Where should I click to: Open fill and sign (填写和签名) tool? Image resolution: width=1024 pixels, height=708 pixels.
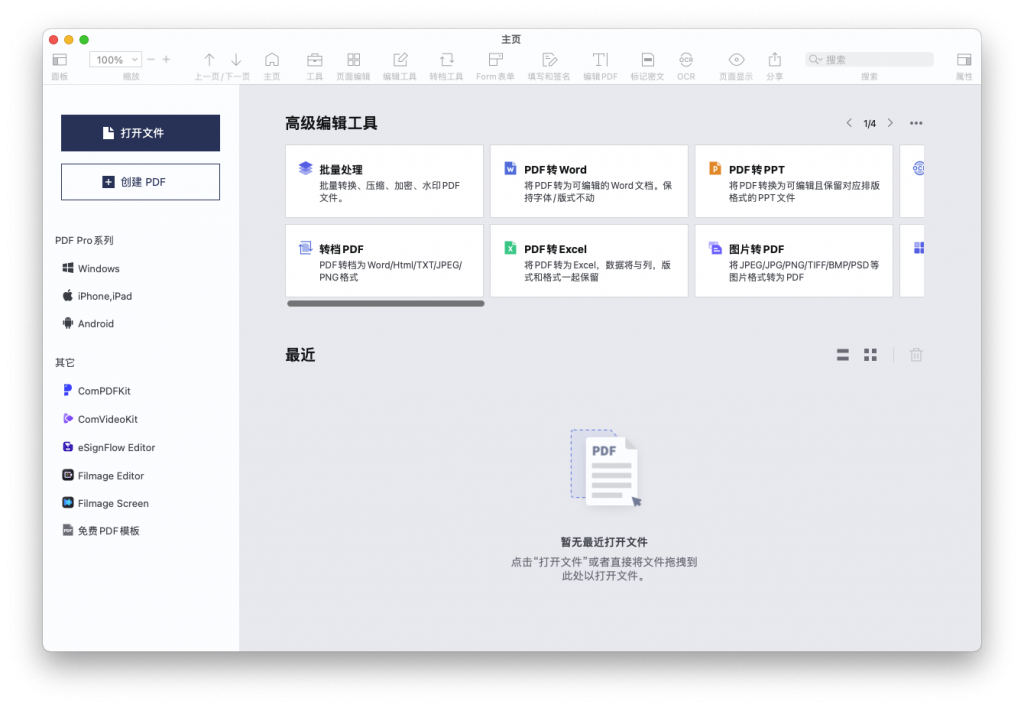pyautogui.click(x=549, y=59)
